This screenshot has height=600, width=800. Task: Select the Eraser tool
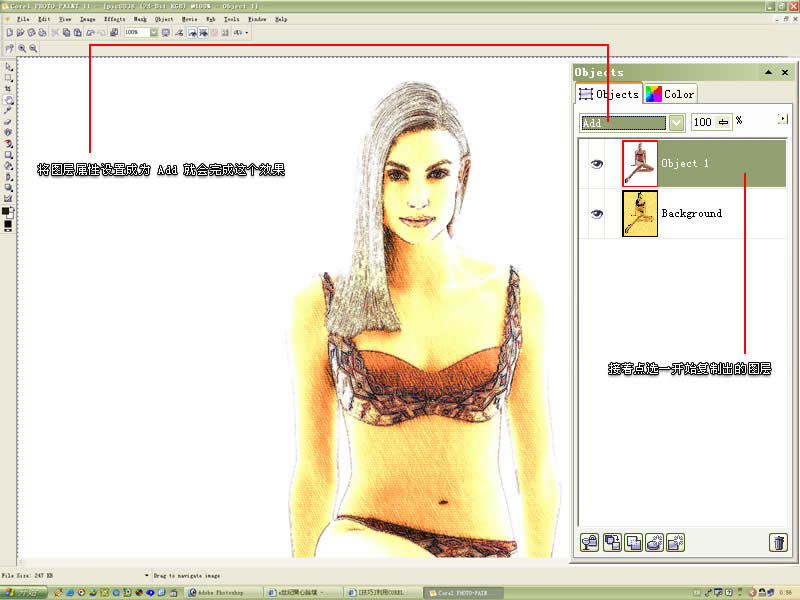(8, 122)
